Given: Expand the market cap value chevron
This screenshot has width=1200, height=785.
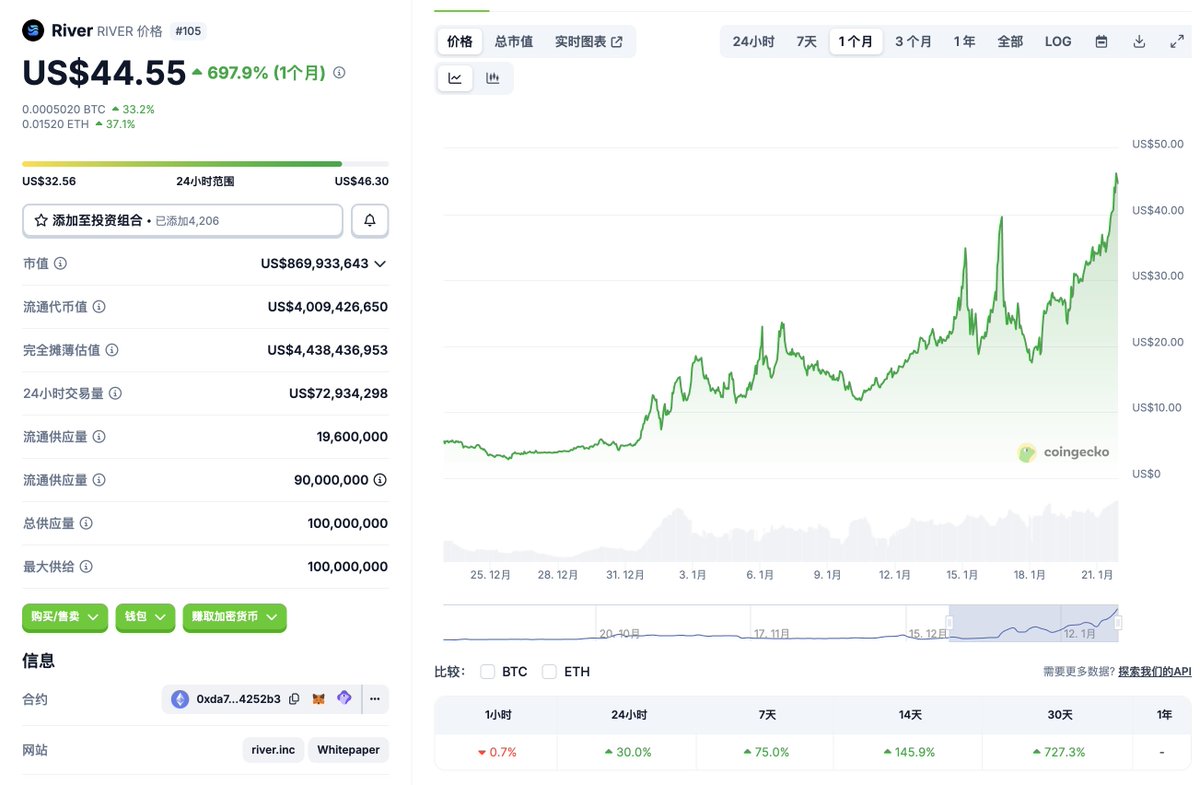Looking at the screenshot, I should (x=380, y=264).
